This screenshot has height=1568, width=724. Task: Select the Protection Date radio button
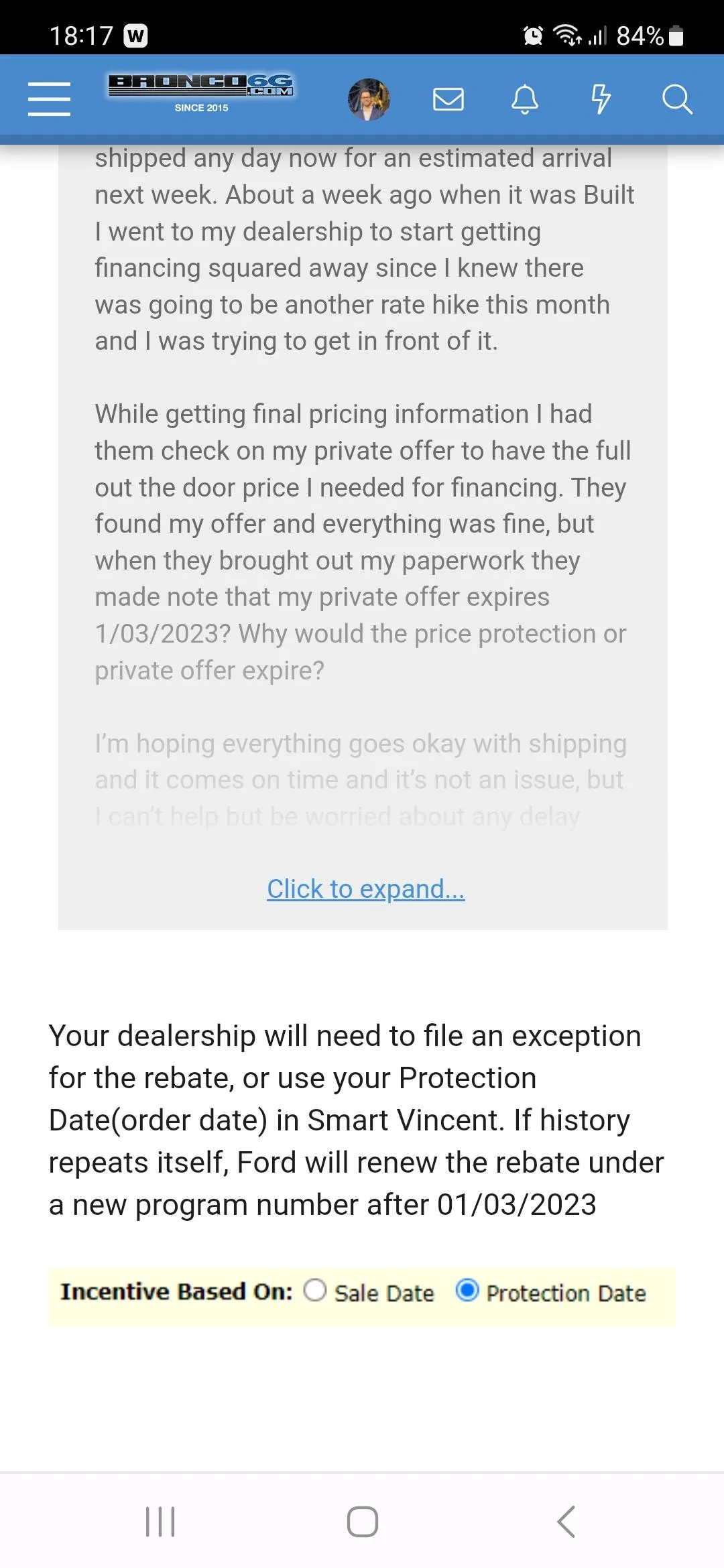pos(467,1290)
